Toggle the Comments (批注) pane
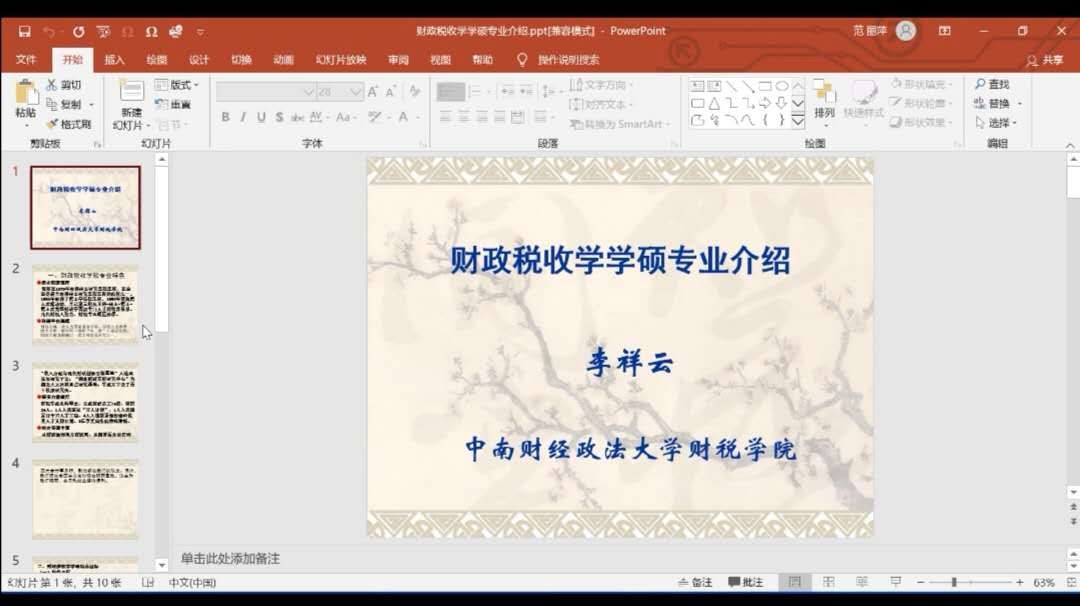 tap(746, 582)
